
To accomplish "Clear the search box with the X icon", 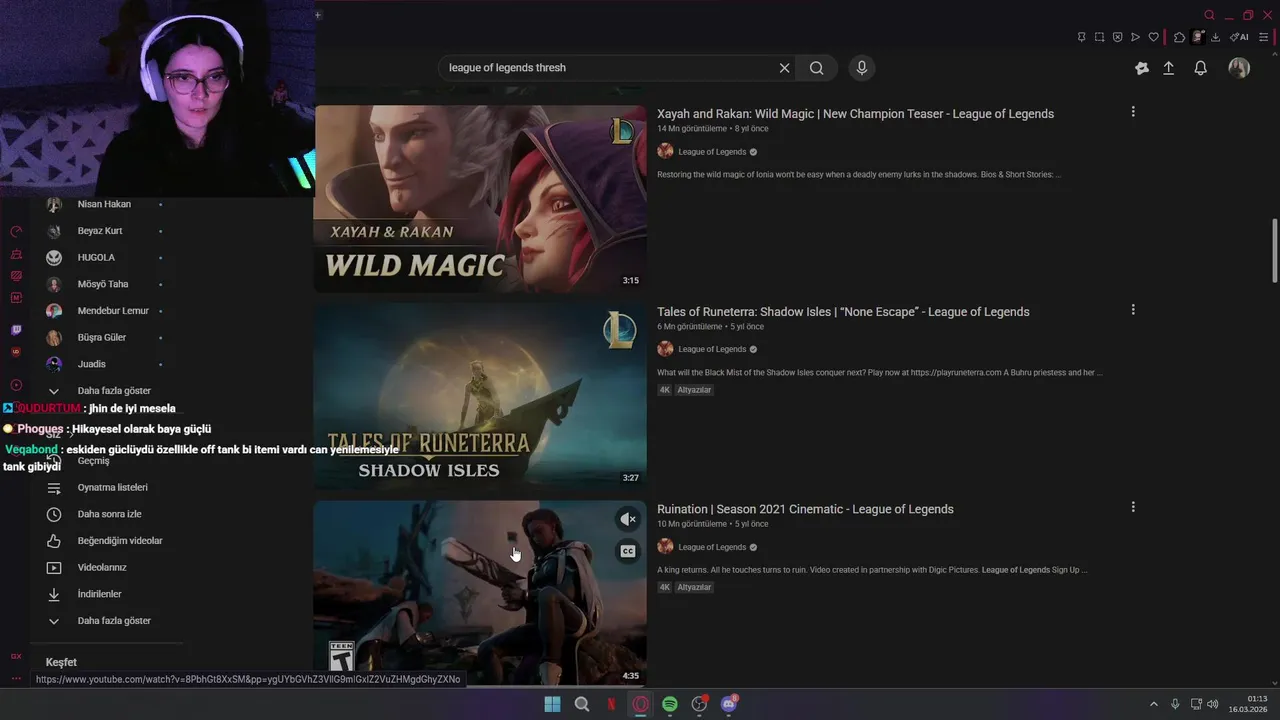I will tap(784, 68).
